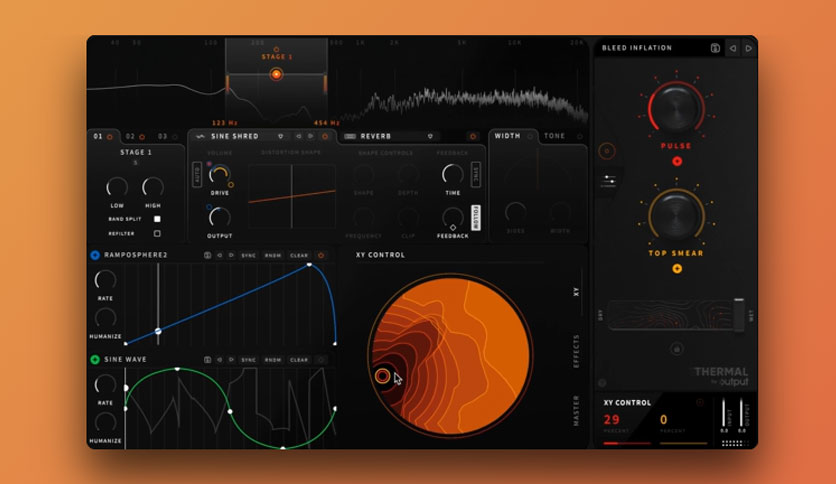Enable the Refilter checkbox
Screen dimensions: 836x484
(x=157, y=233)
